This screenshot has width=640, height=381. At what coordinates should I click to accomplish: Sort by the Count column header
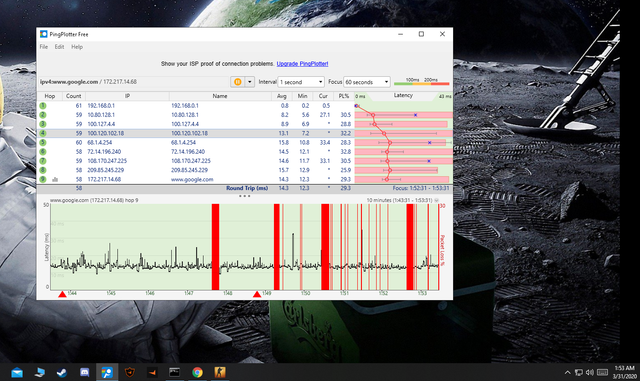coord(73,96)
